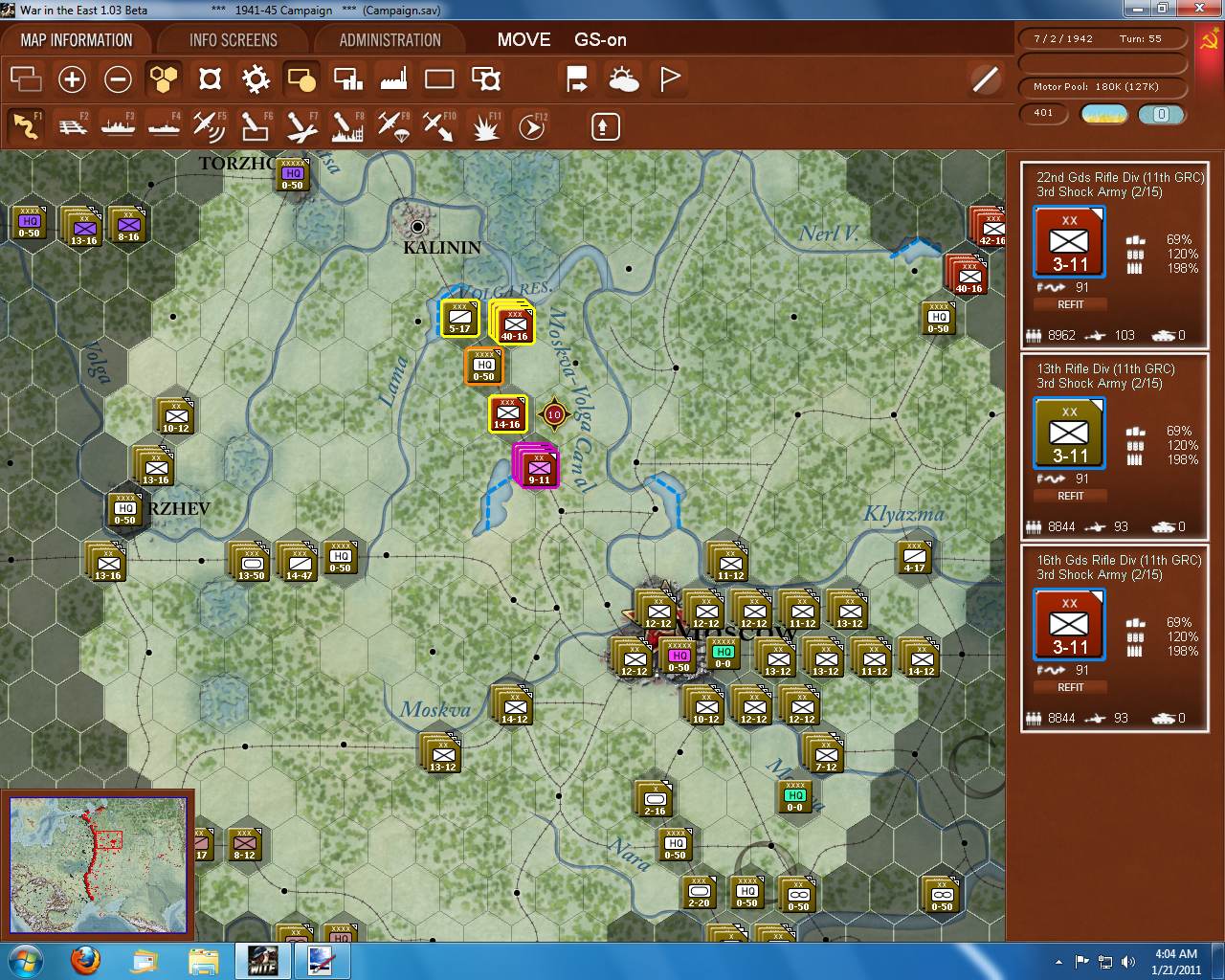
Task: Click the pennant flag toolbar icon
Action: point(670,78)
